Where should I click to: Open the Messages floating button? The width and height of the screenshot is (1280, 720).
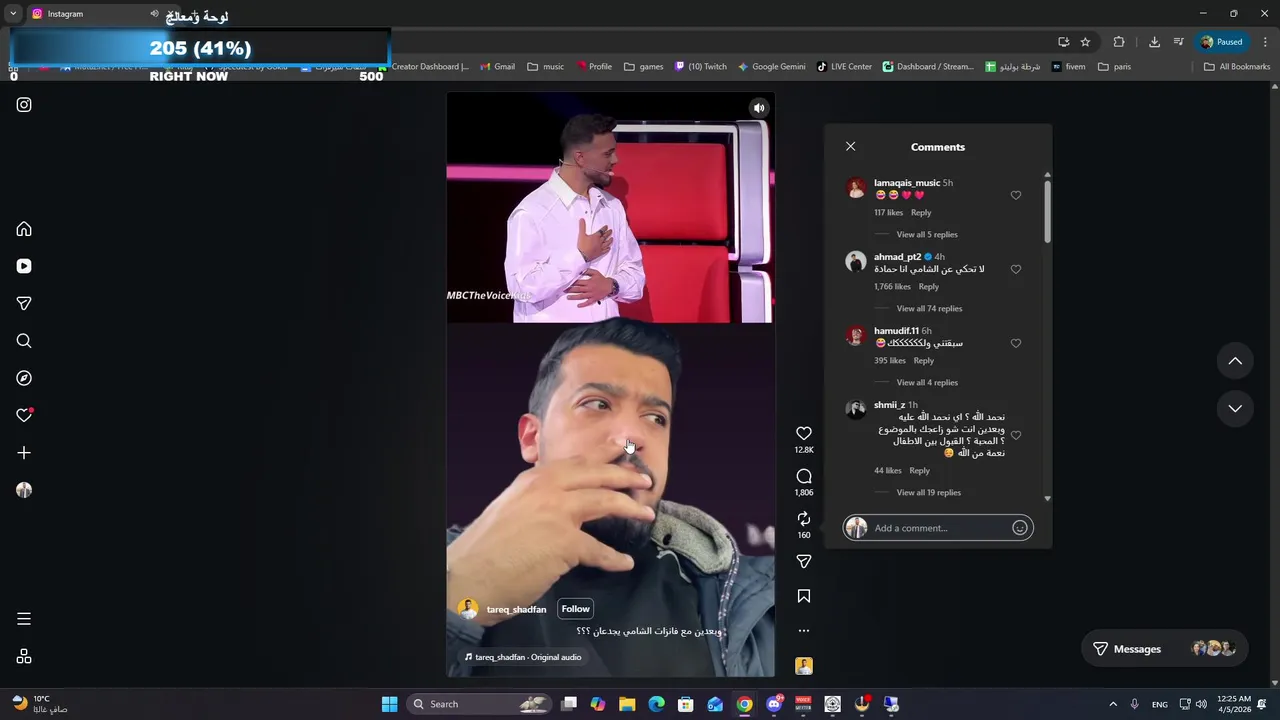1165,649
